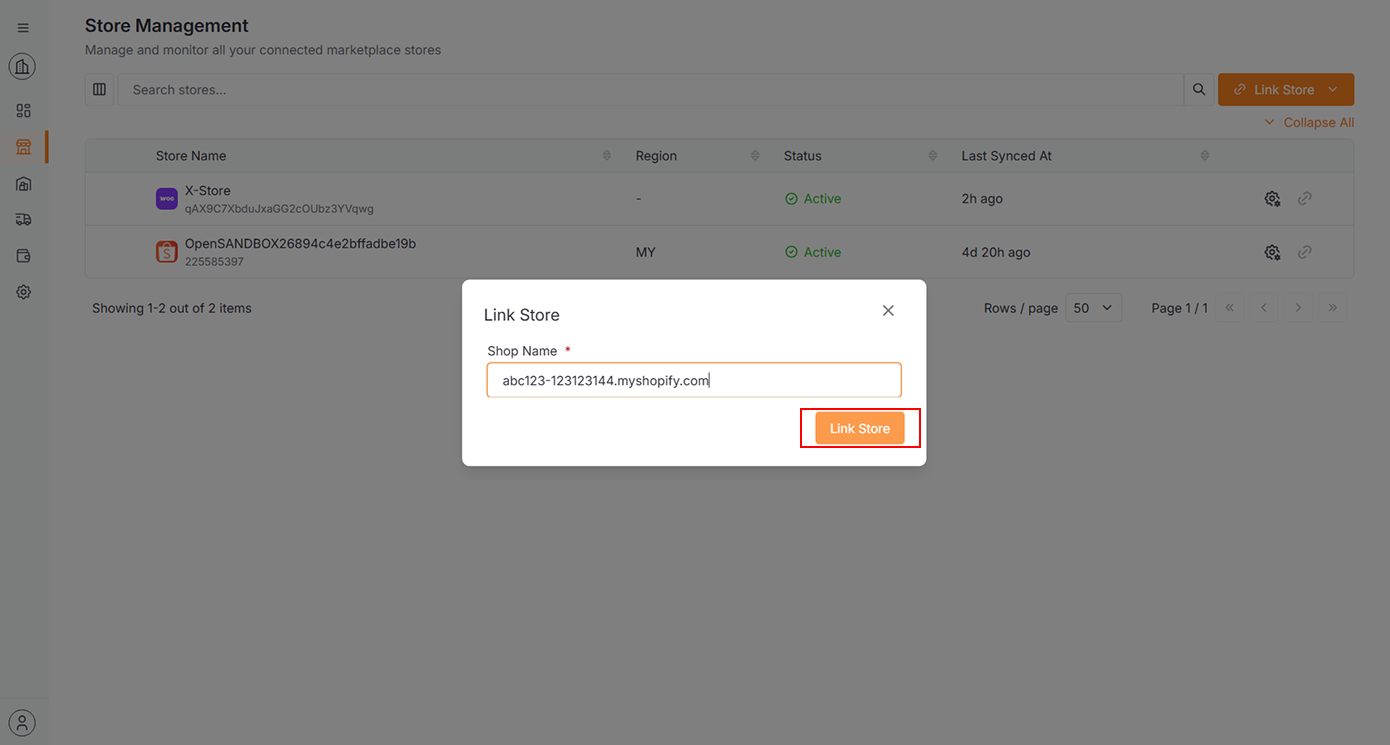Open the wallet section in the sidebar
1390x745 pixels.
(23, 255)
